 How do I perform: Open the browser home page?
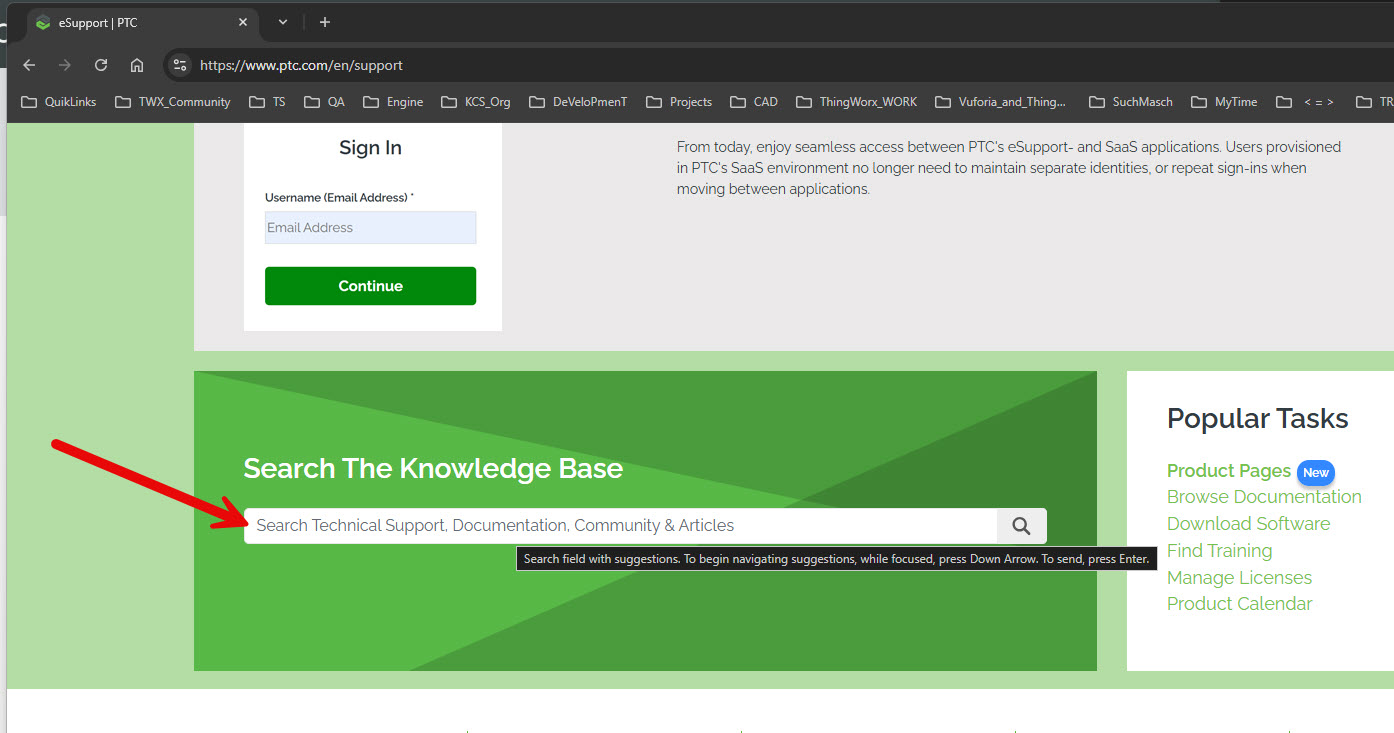coord(136,65)
